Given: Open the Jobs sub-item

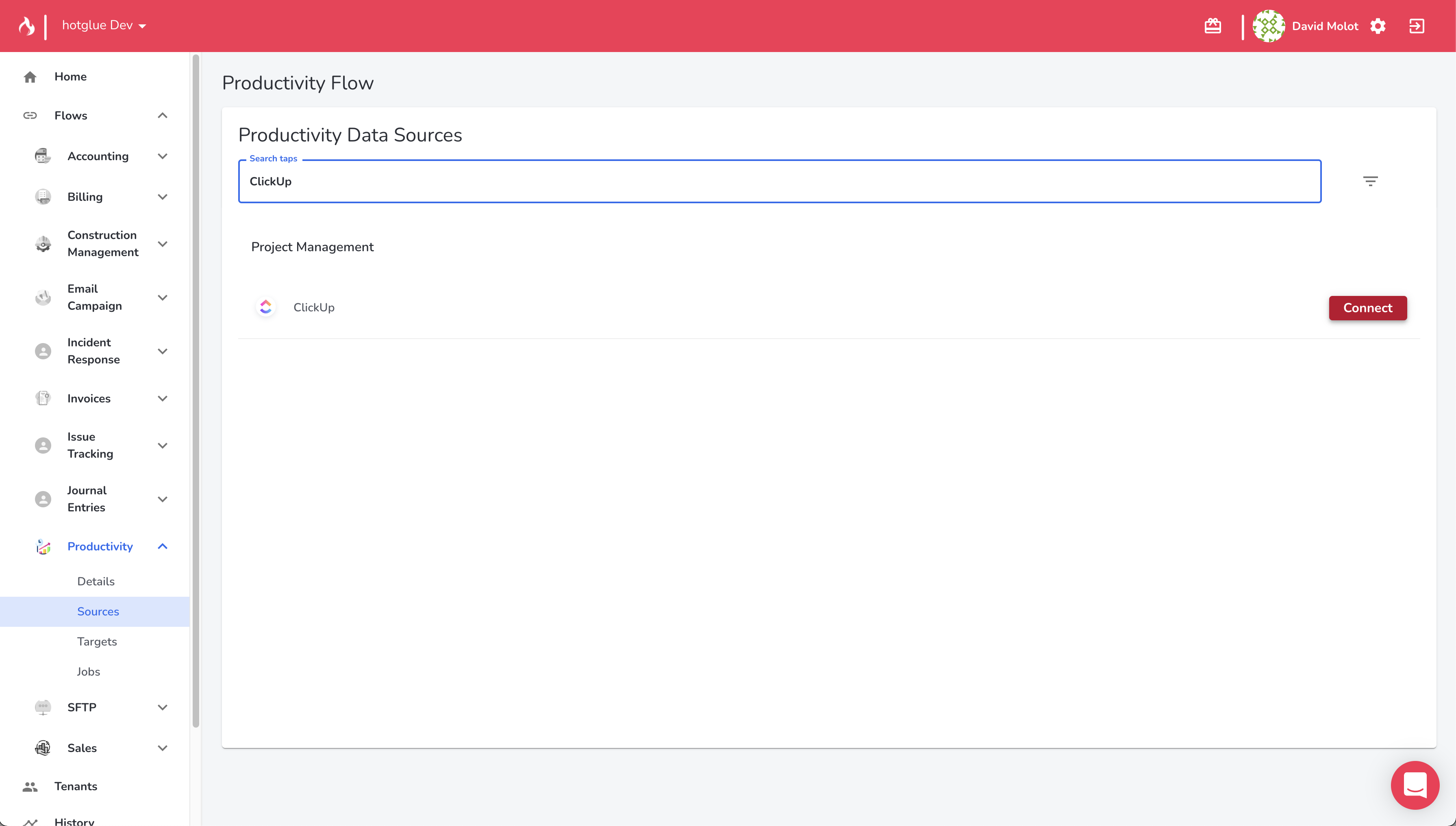Looking at the screenshot, I should point(89,672).
